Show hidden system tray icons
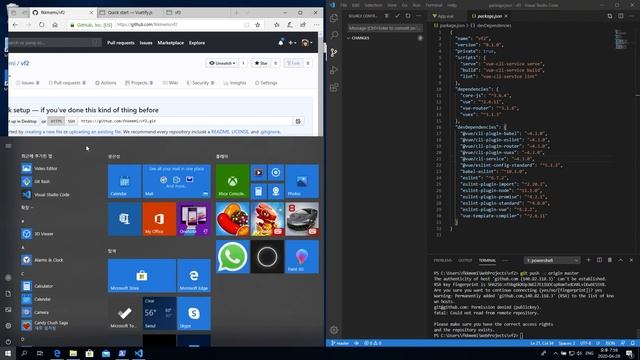The image size is (640, 360). pyautogui.click(x=555, y=353)
